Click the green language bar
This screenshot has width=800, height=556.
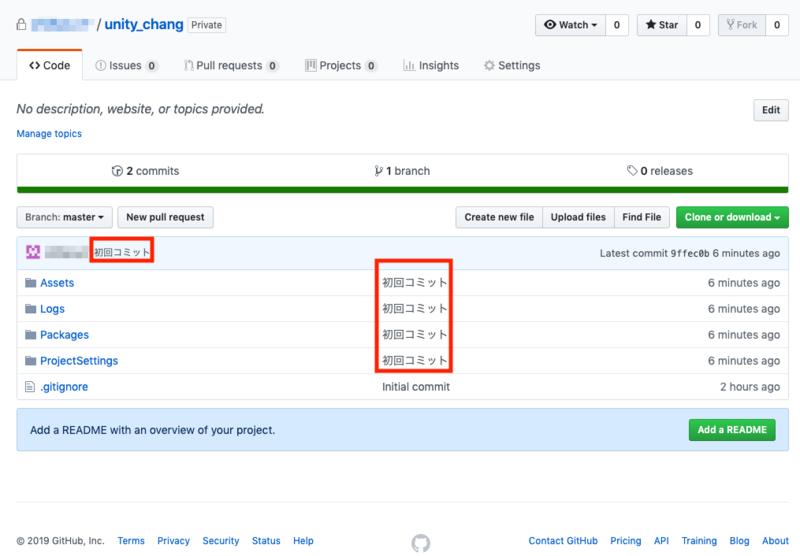point(403,190)
